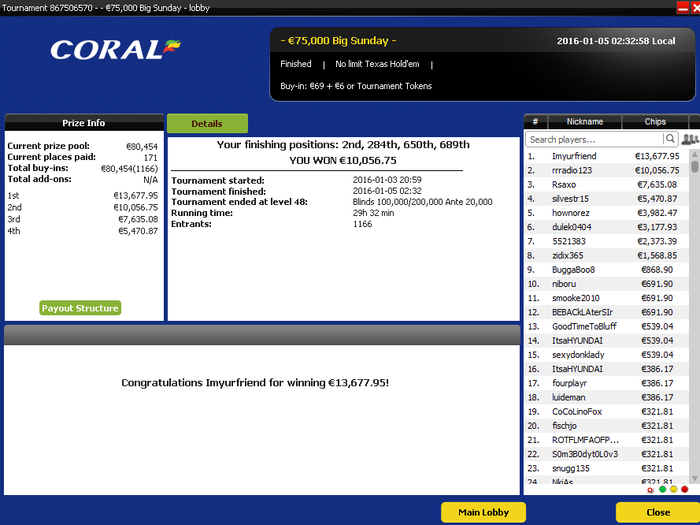The height and width of the screenshot is (525, 700).
Task: Click the YOU WON €10,056.75 text
Action: point(343,160)
